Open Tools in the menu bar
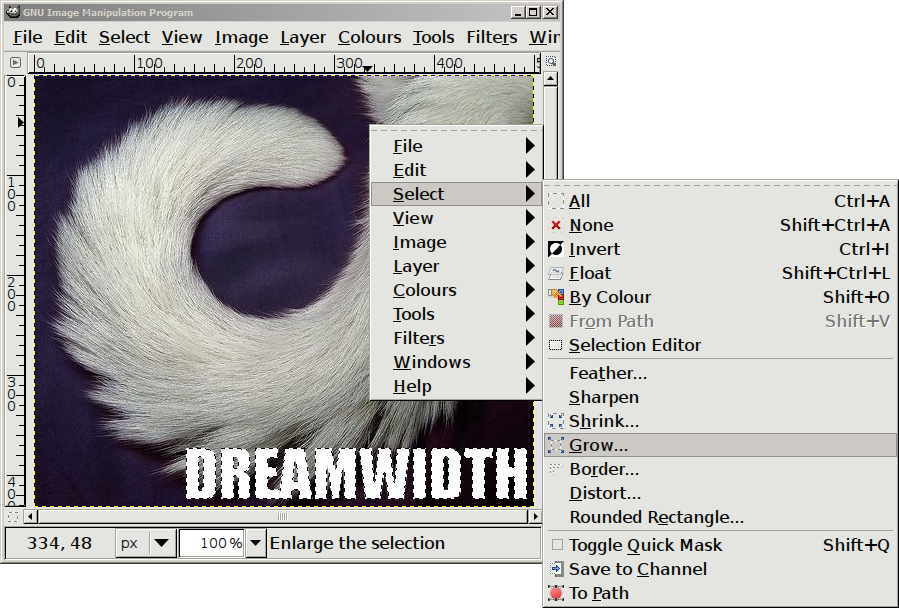 tap(433, 37)
